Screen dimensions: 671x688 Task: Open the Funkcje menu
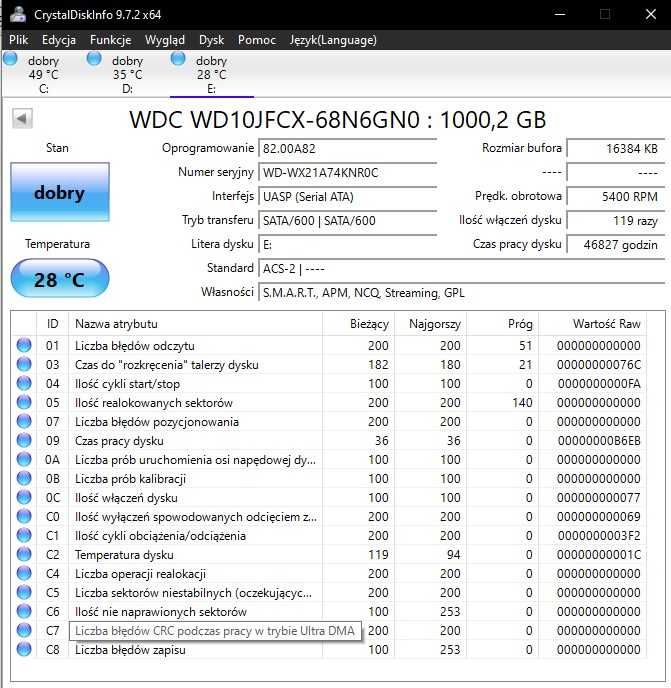click(111, 40)
